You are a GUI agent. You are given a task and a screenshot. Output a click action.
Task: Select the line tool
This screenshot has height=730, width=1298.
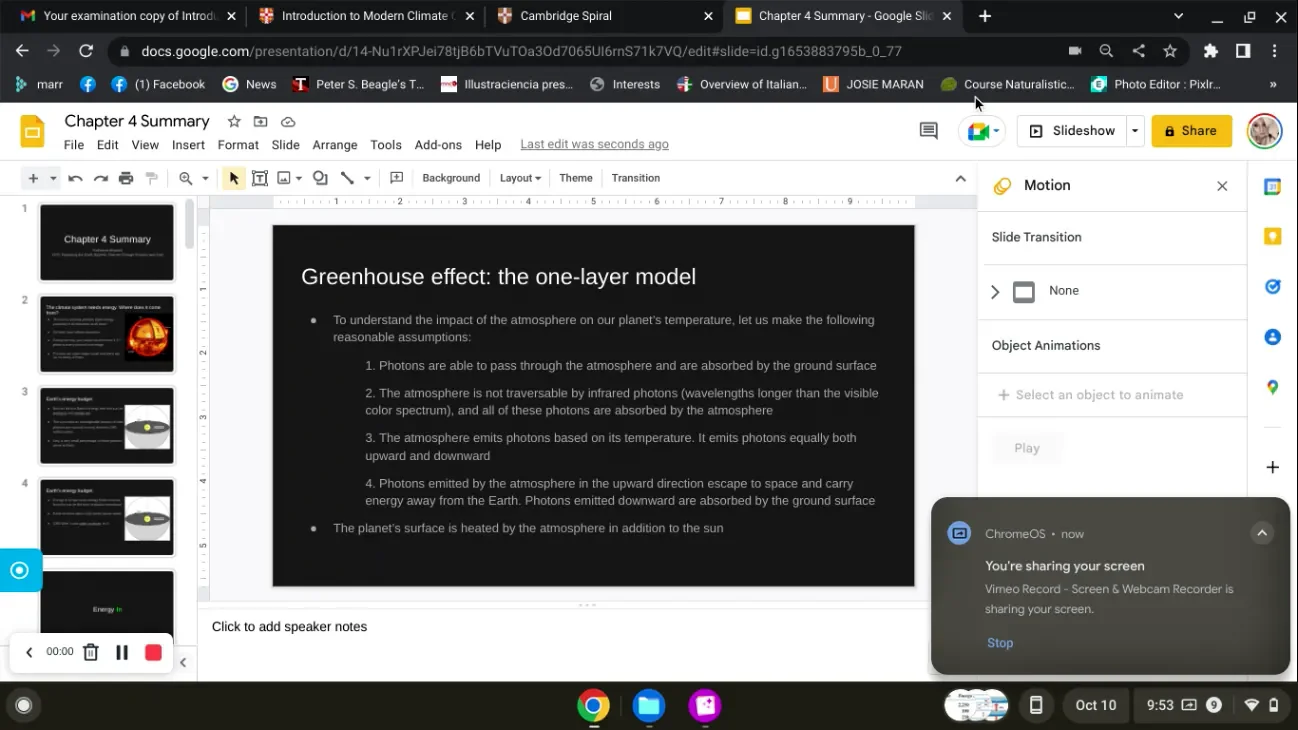click(x=347, y=178)
